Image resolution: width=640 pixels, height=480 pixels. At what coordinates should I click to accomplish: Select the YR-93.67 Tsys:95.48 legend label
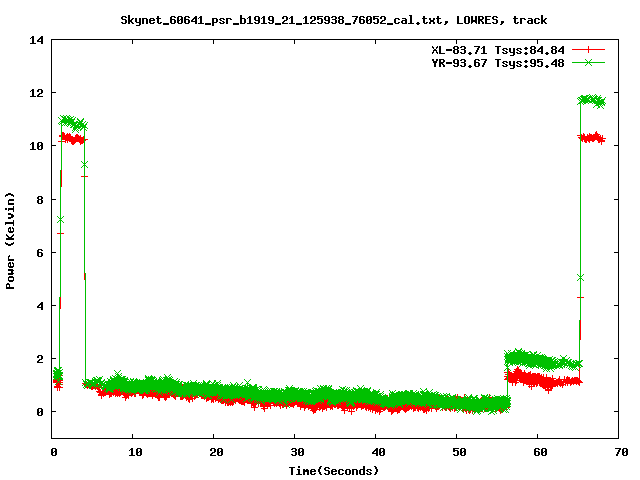tap(498, 63)
